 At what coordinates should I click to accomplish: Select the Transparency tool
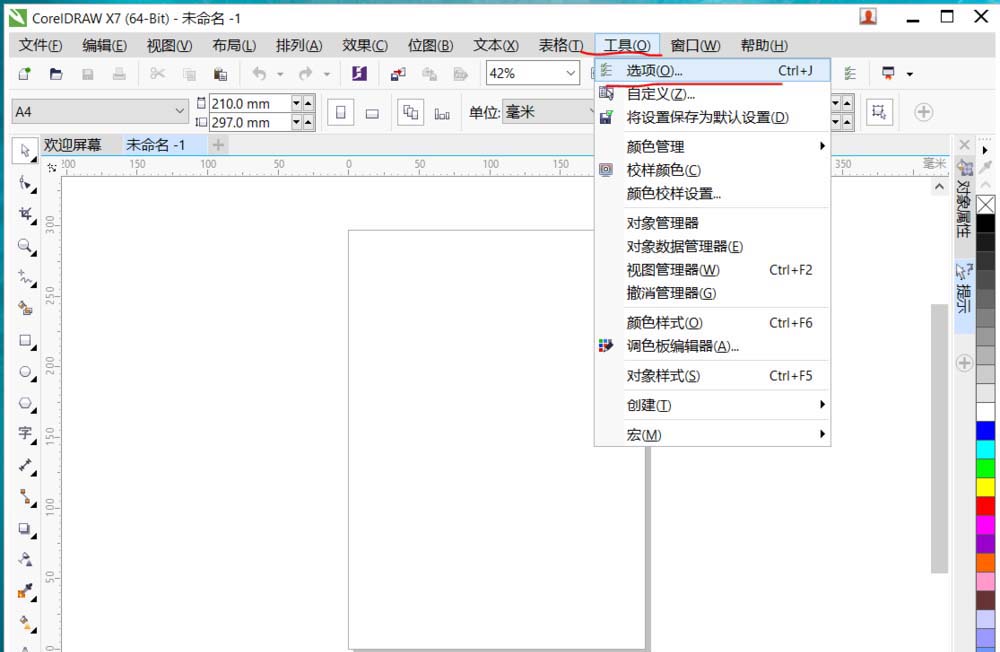26,559
